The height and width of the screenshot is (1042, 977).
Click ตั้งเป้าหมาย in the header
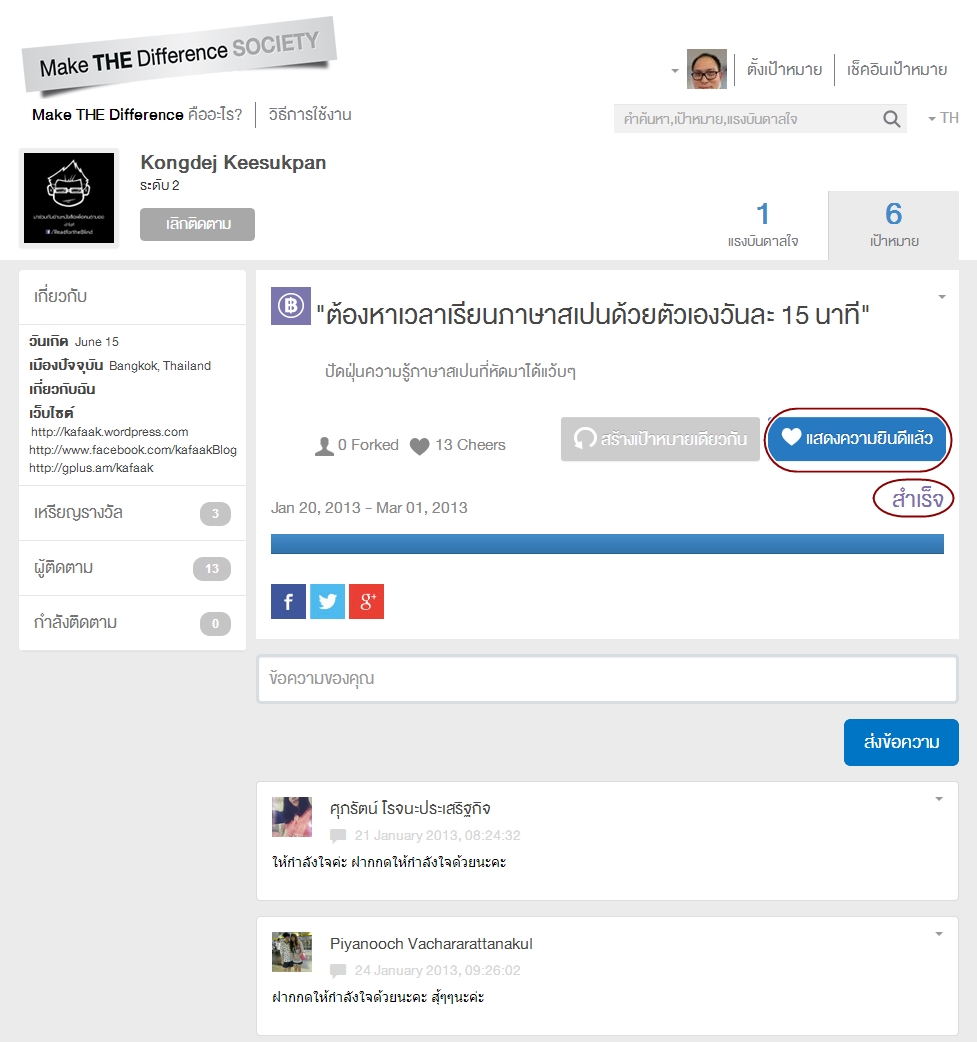[x=784, y=69]
